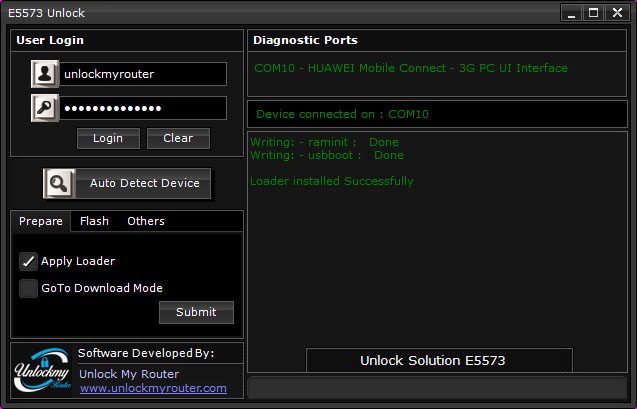Open the Others tab
The image size is (637, 409).
[x=146, y=221]
